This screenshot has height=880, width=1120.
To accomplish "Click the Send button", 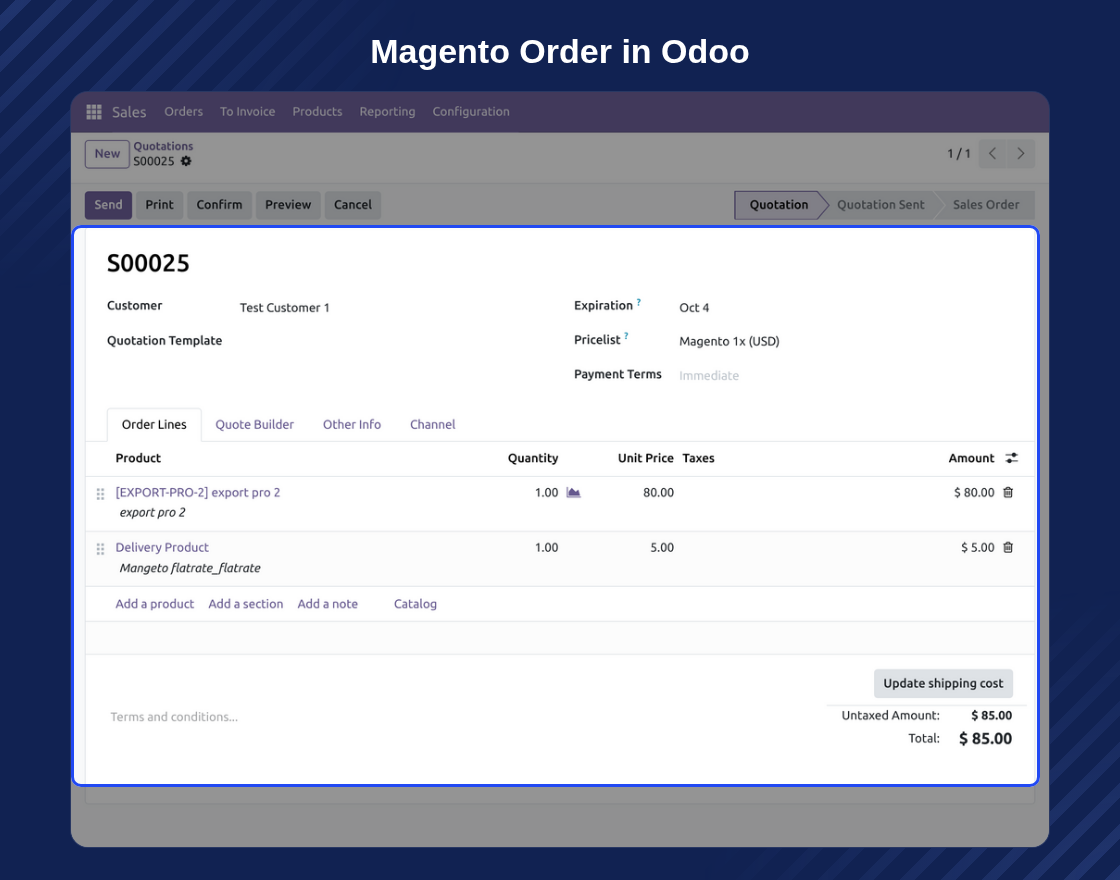I will 109,205.
